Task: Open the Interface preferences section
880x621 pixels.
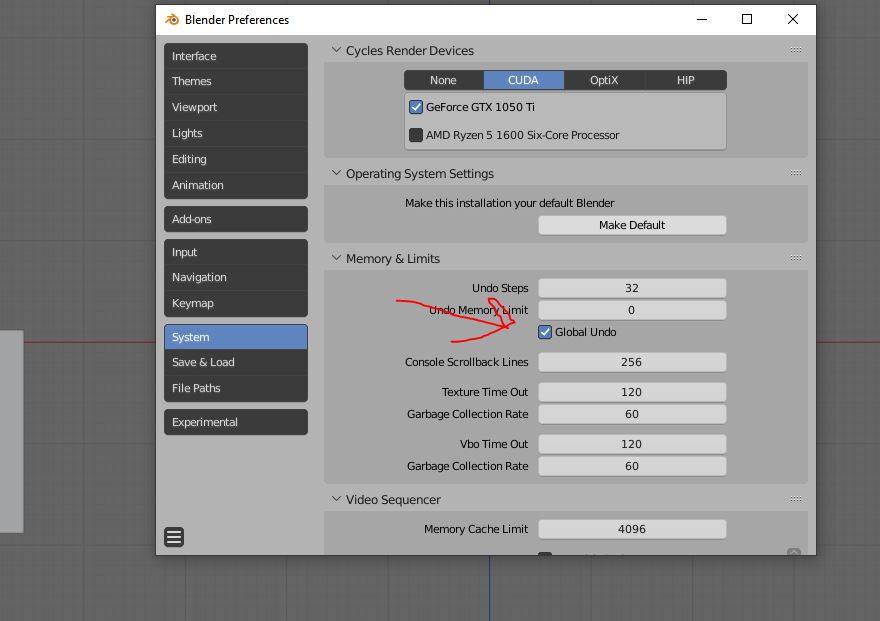Action: click(236, 56)
